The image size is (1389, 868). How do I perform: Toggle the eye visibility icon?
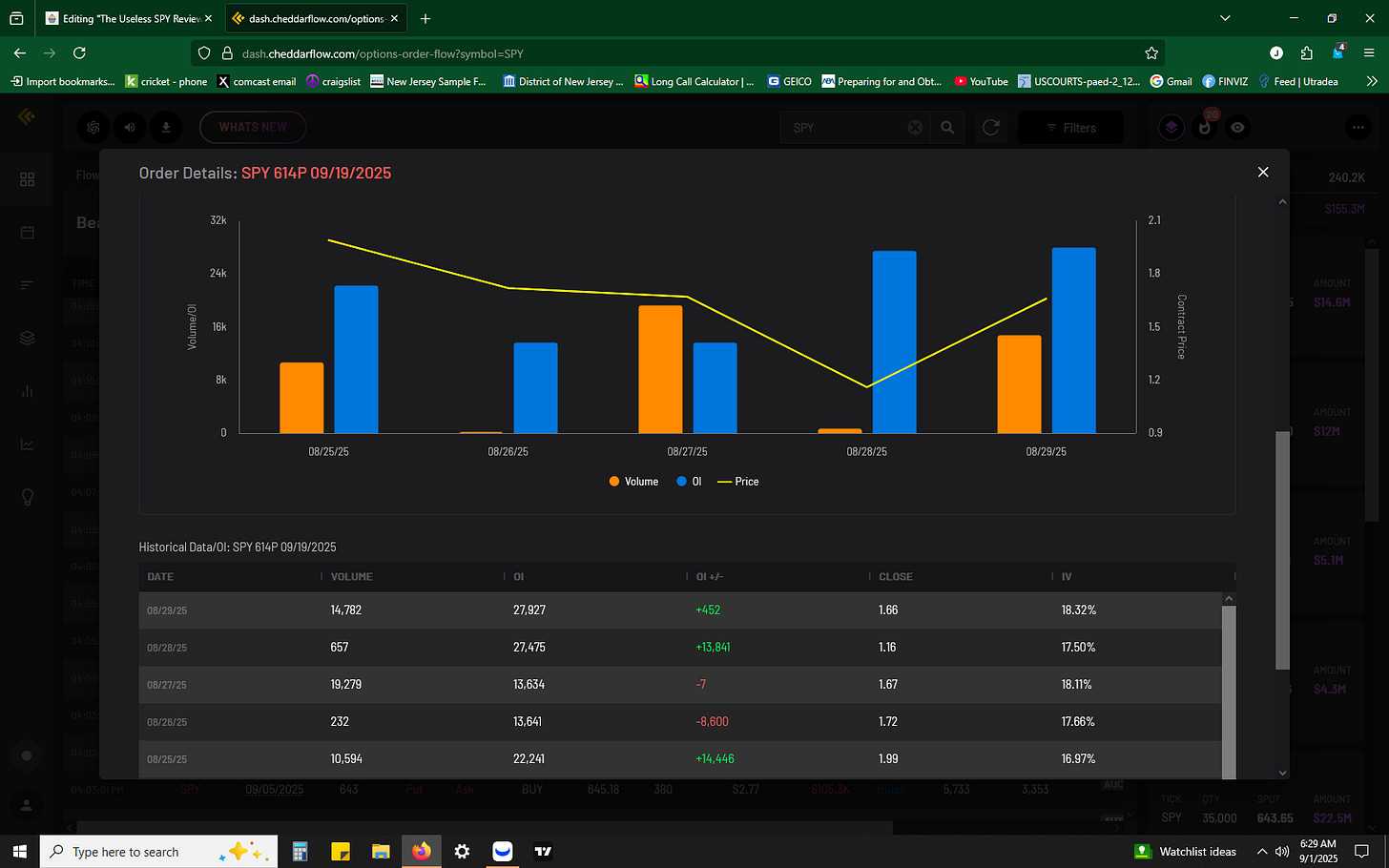[x=1237, y=127]
